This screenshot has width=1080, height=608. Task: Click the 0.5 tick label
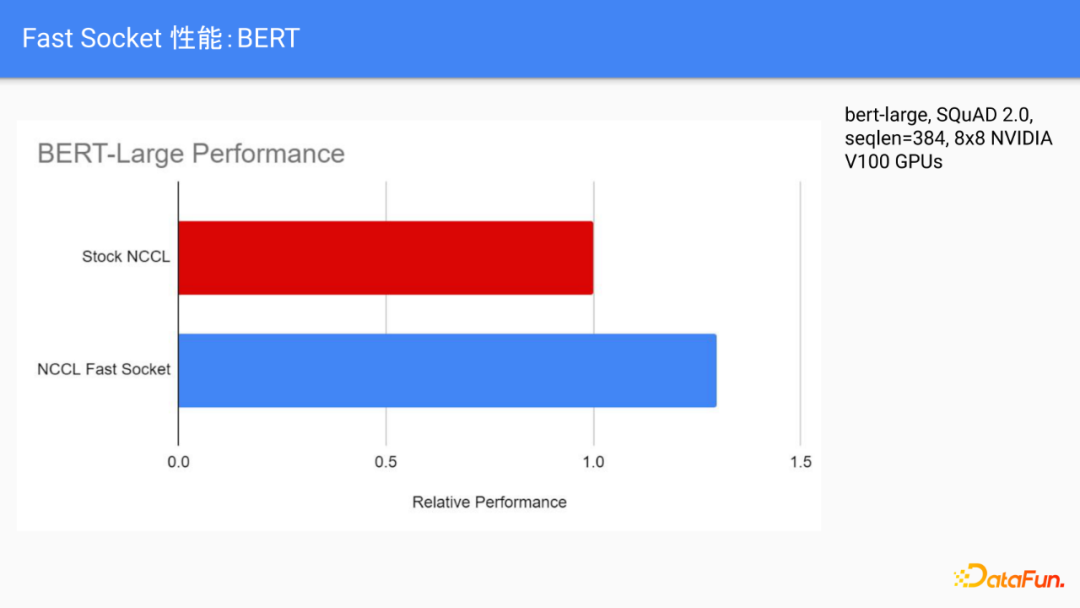pos(386,462)
